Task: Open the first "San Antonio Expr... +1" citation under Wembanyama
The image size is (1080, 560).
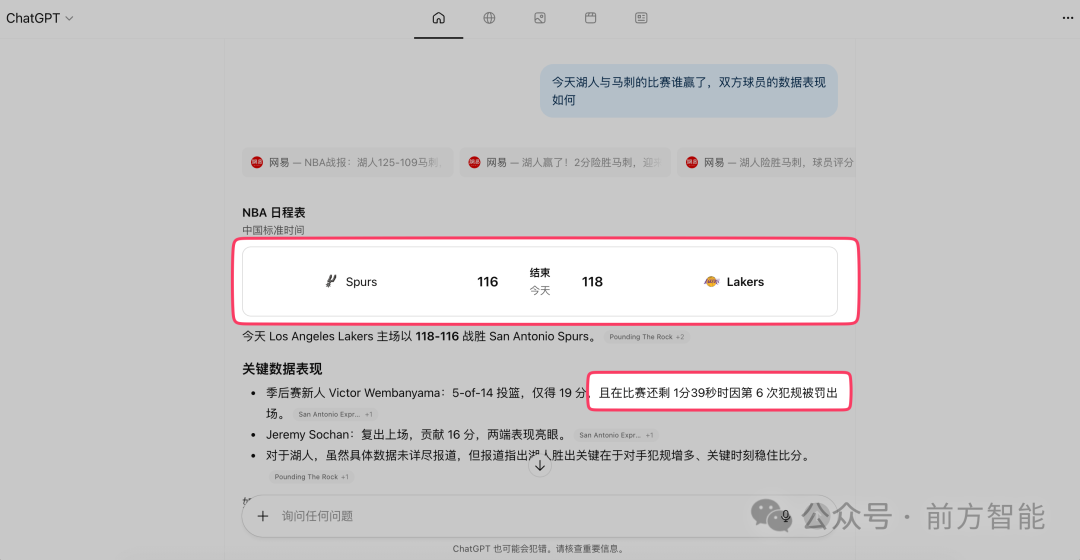Action: pos(335,414)
